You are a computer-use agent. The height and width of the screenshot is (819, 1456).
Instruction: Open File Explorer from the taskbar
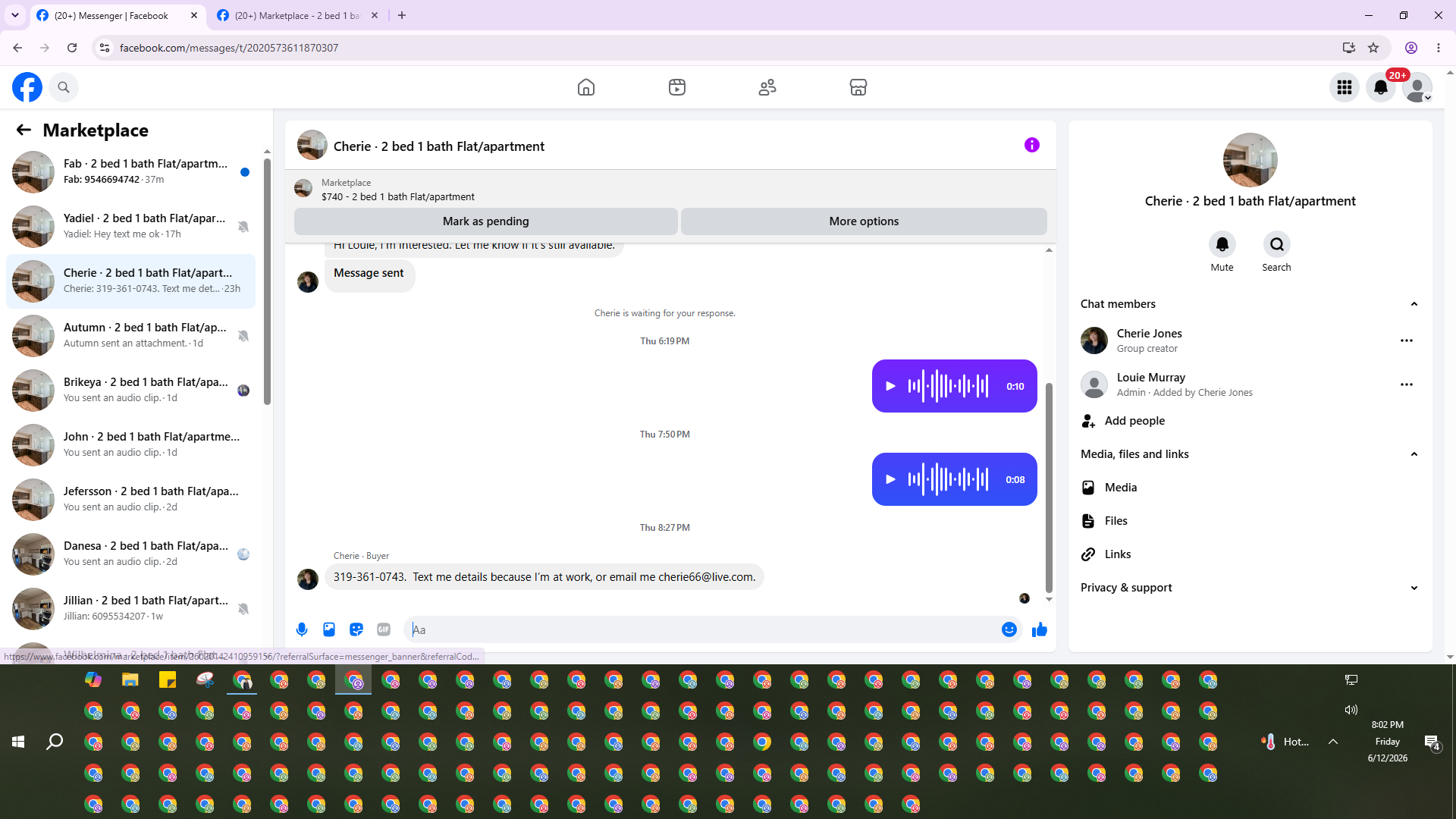(130, 679)
